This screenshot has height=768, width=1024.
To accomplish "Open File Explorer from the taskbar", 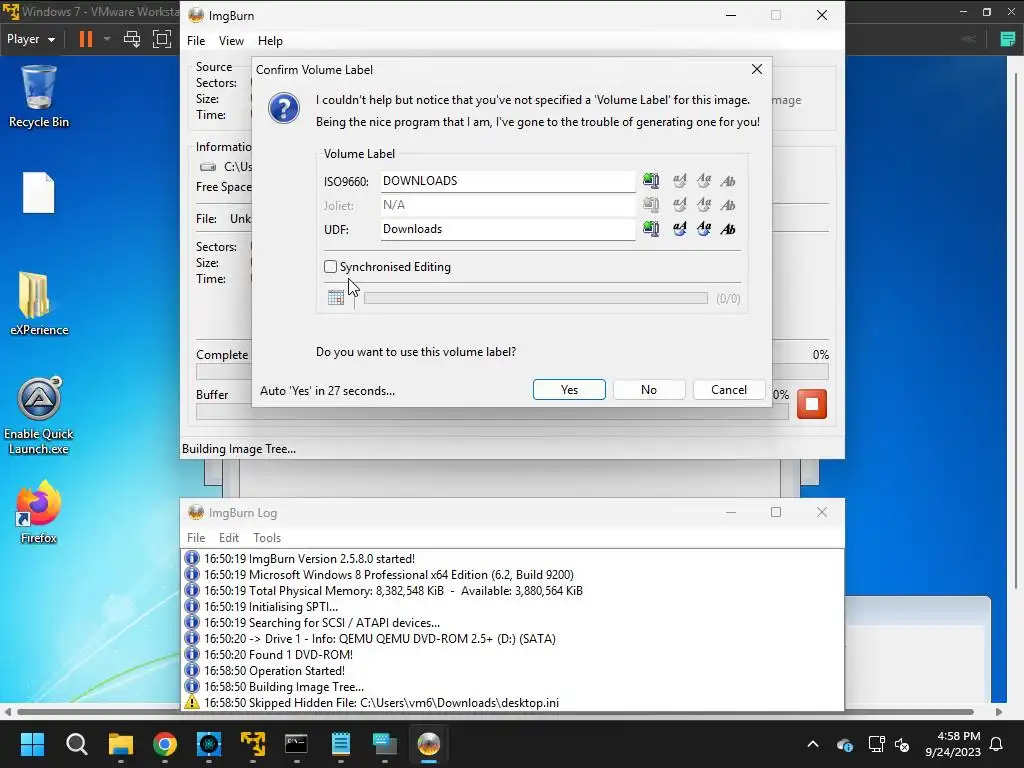I will tap(121, 744).
